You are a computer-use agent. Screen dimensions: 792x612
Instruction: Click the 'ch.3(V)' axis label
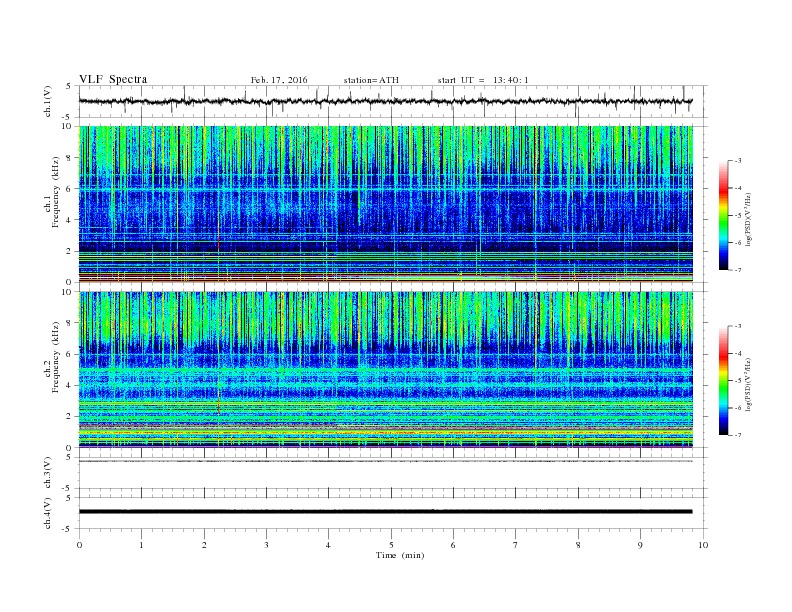[48, 473]
